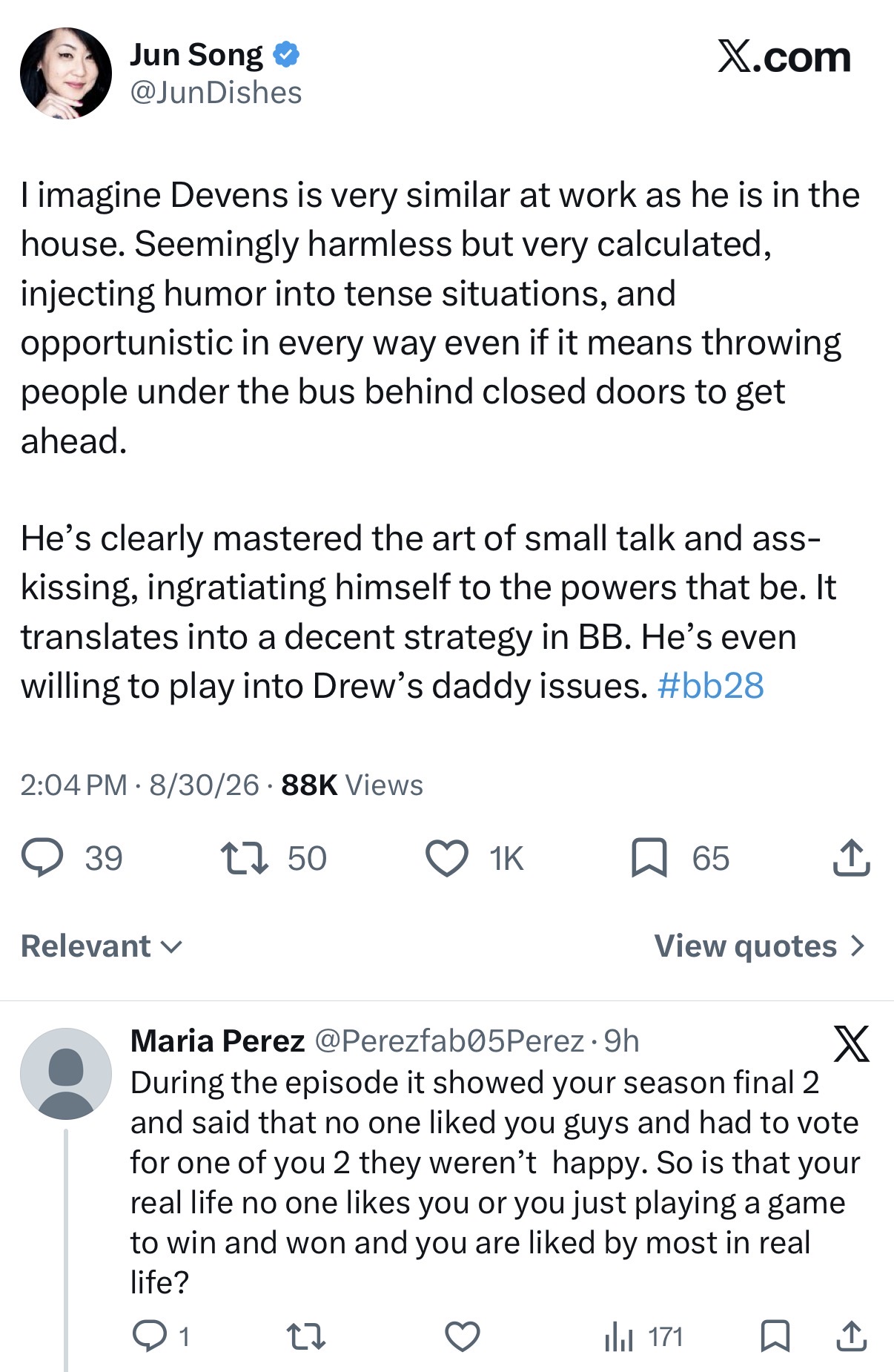
Task: Open the Relevant sort dropdown
Action: pyautogui.click(x=102, y=946)
